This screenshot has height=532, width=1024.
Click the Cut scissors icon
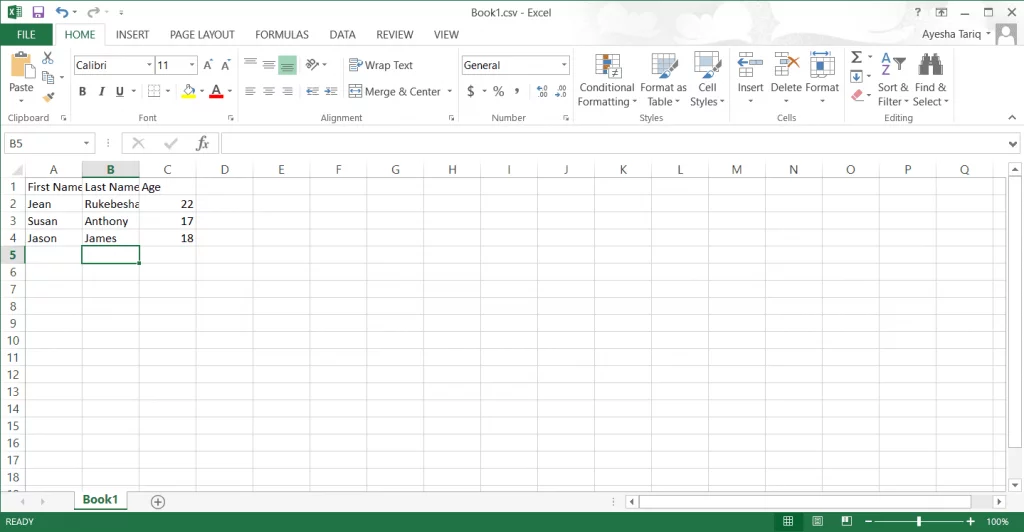[x=48, y=59]
